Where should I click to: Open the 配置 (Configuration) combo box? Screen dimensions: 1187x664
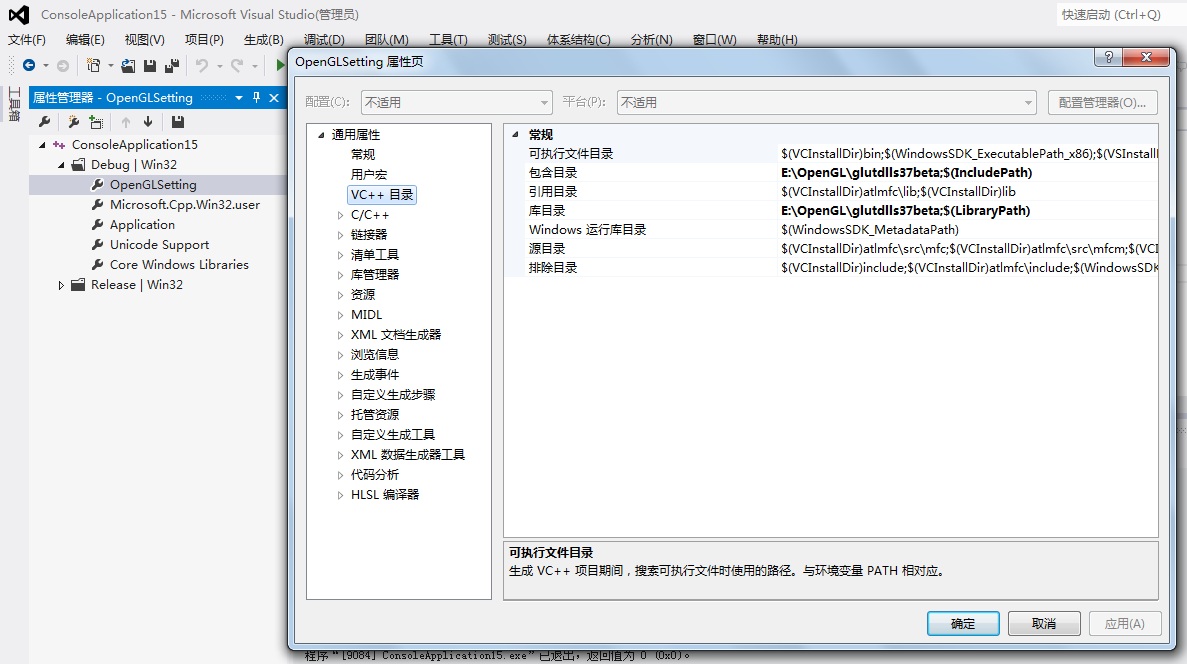[x=456, y=102]
